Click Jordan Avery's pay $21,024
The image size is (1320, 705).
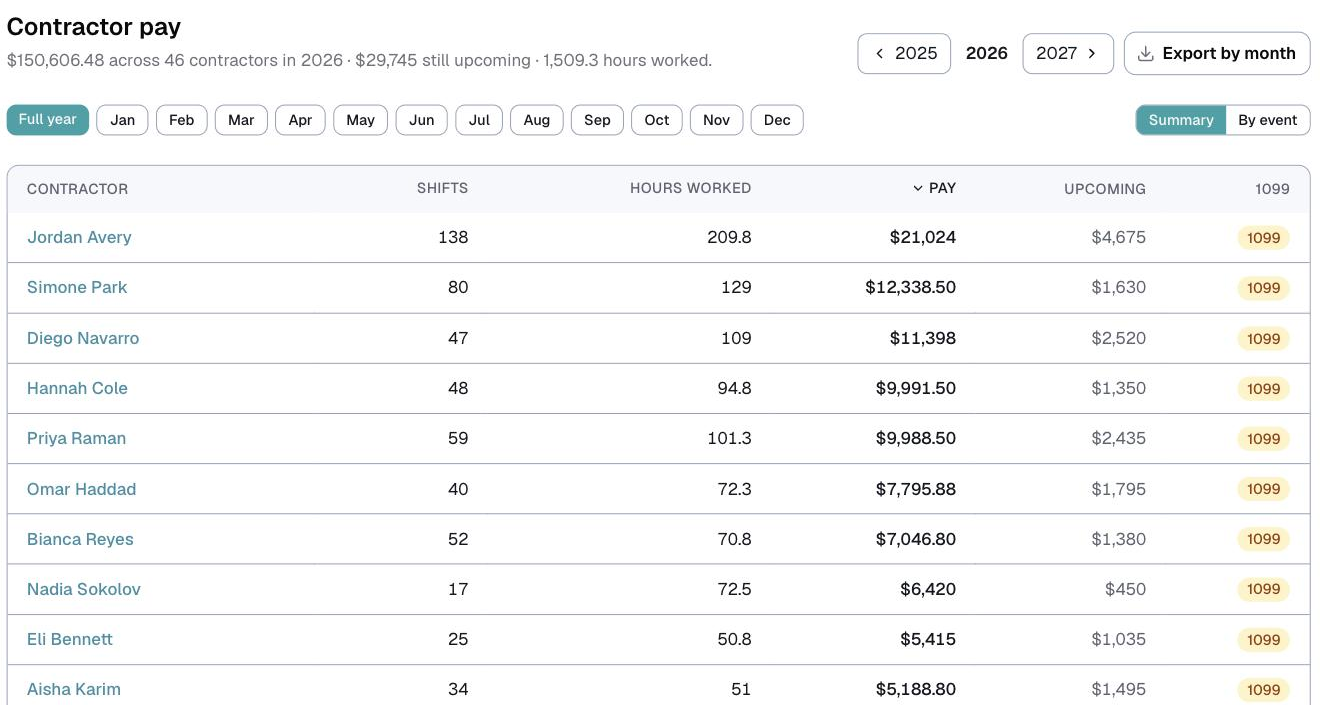tap(923, 238)
